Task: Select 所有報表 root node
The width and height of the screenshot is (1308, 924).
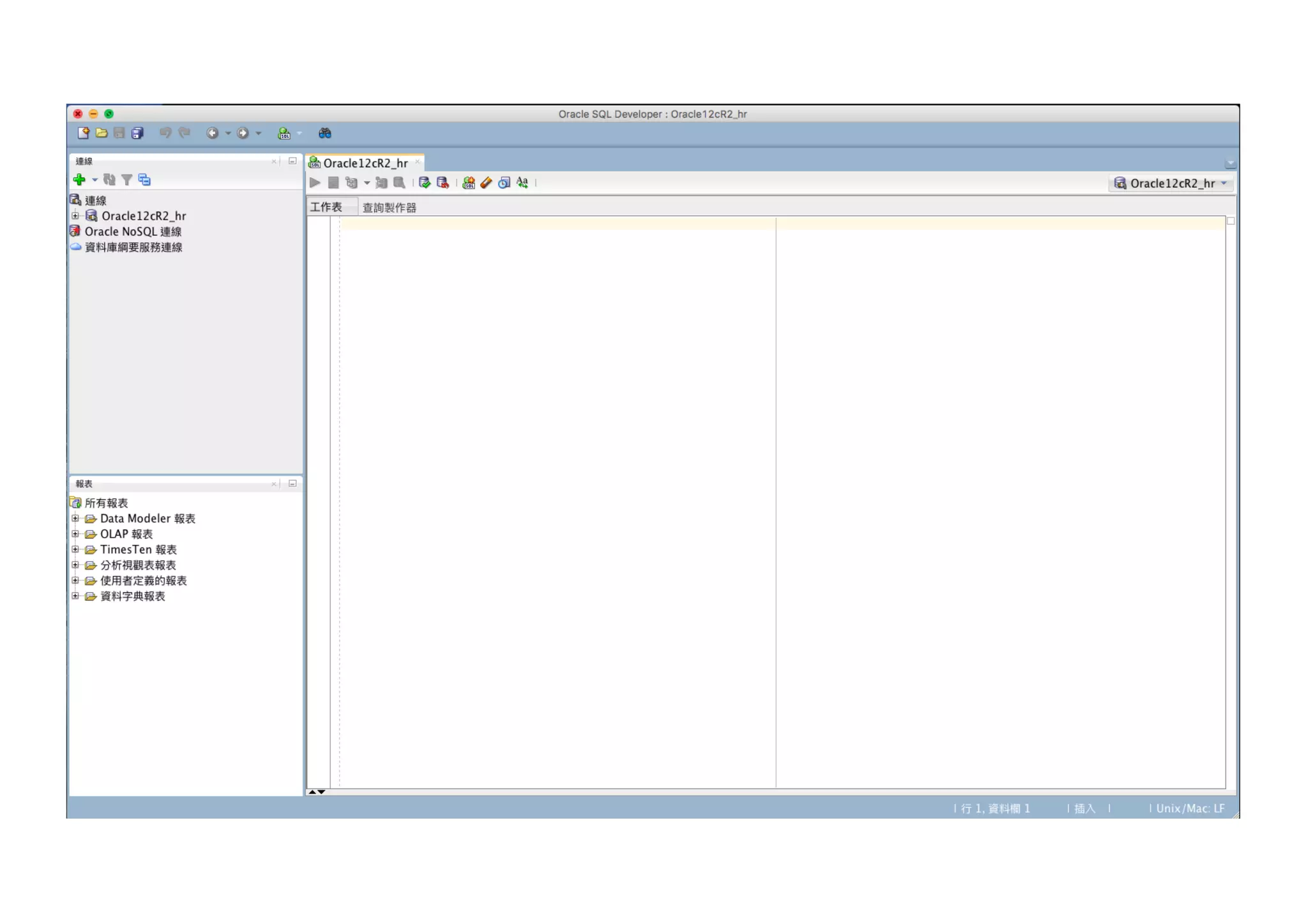Action: click(99, 503)
